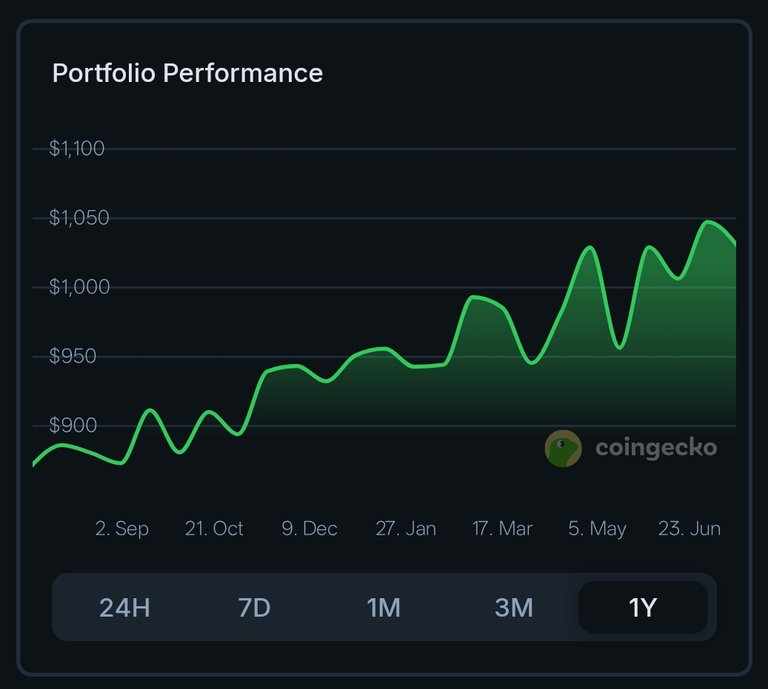768x689 pixels.
Task: Click the $950 axis label
Action: 72,356
